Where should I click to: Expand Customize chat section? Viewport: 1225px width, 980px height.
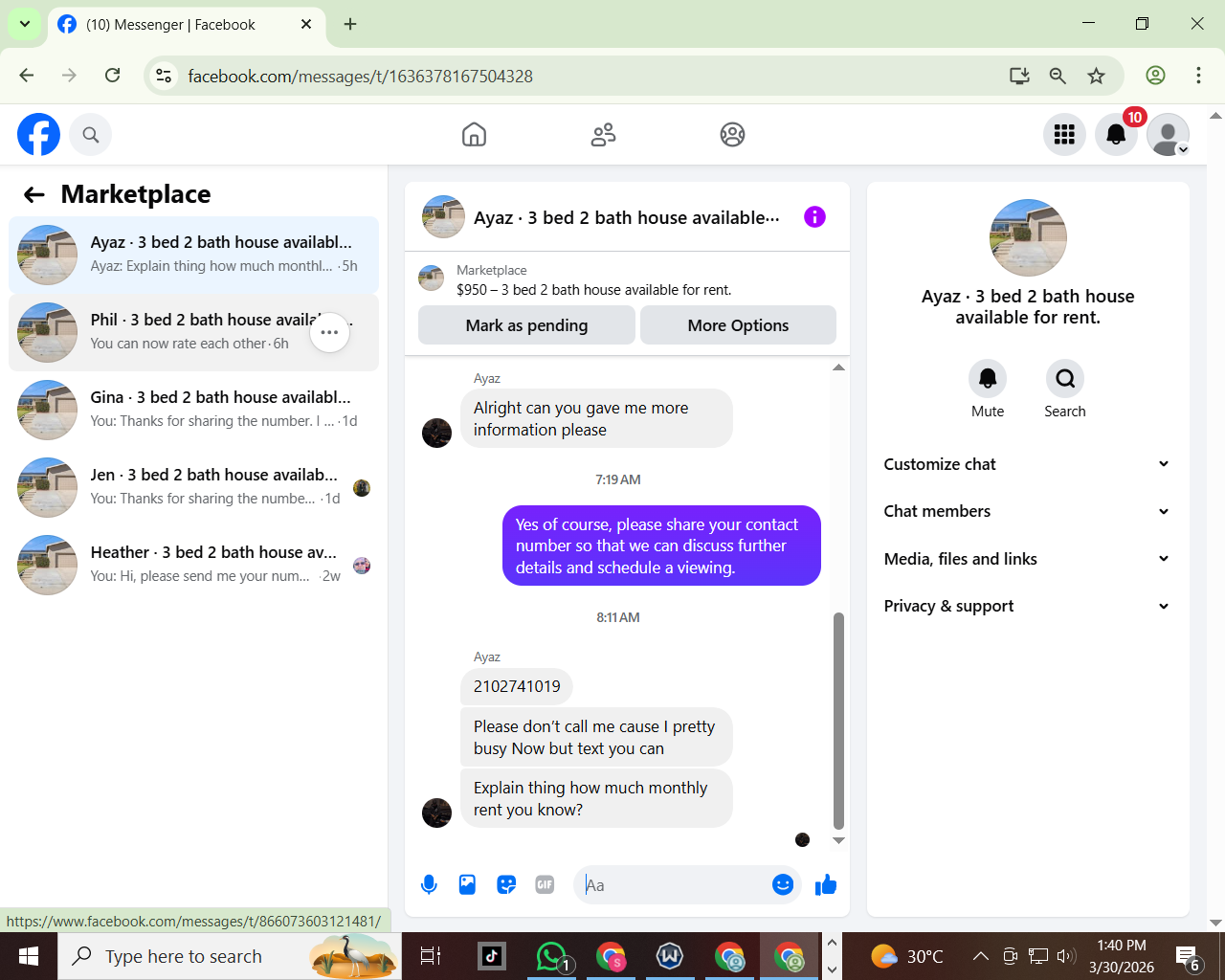pos(1027,464)
